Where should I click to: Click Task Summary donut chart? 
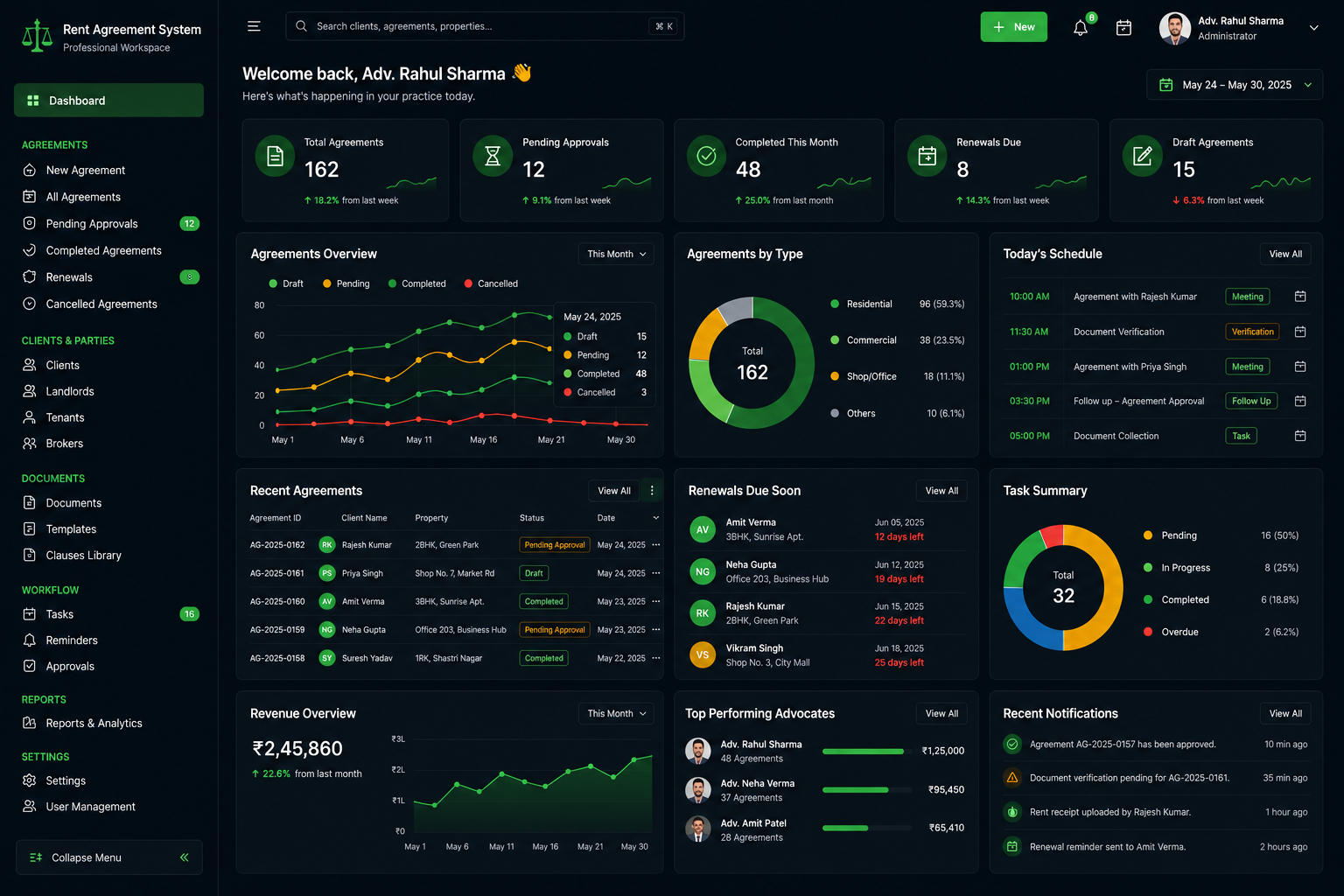1063,587
